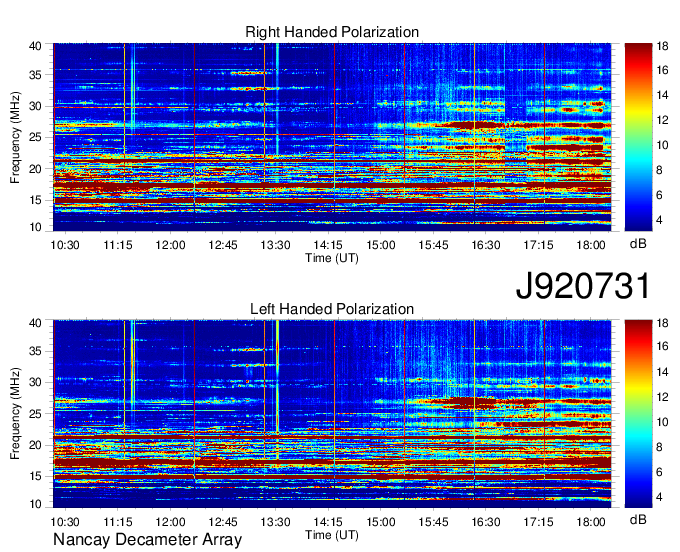The height and width of the screenshot is (552, 680).
Task: Click the 25 frequency tick on the bottom plot
Action: pos(35,414)
